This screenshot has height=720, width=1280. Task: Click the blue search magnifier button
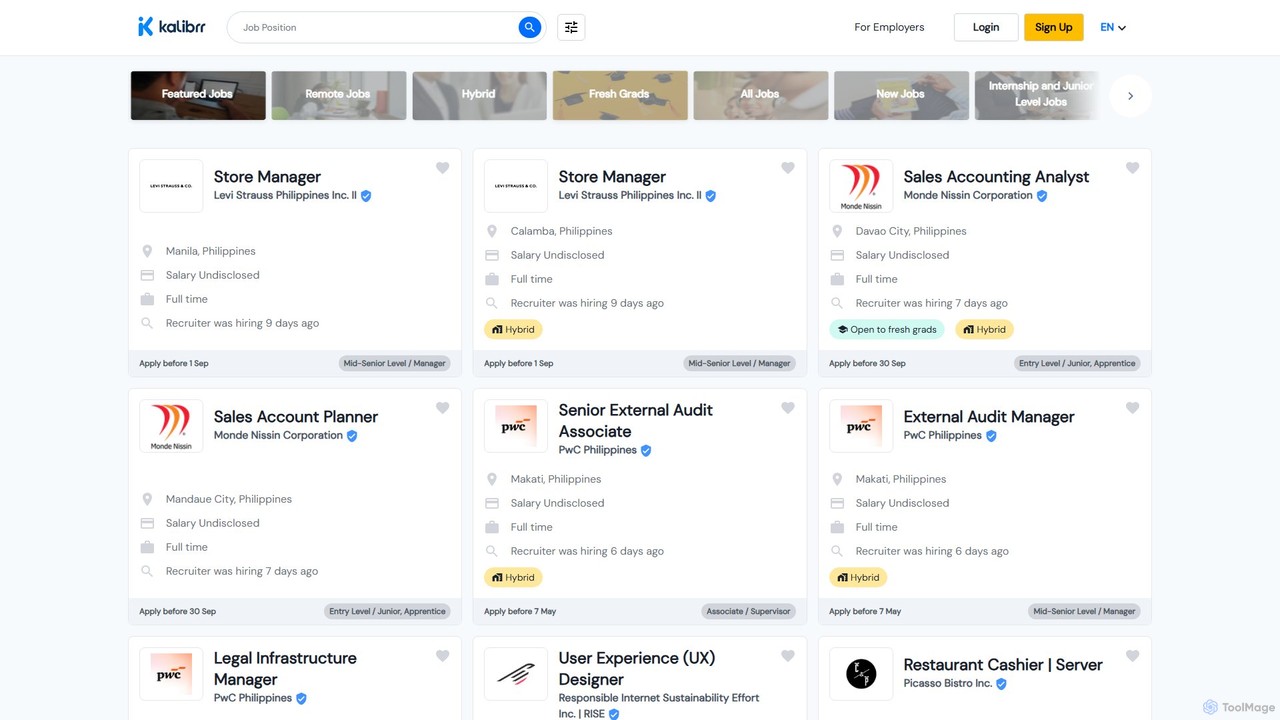tap(529, 27)
